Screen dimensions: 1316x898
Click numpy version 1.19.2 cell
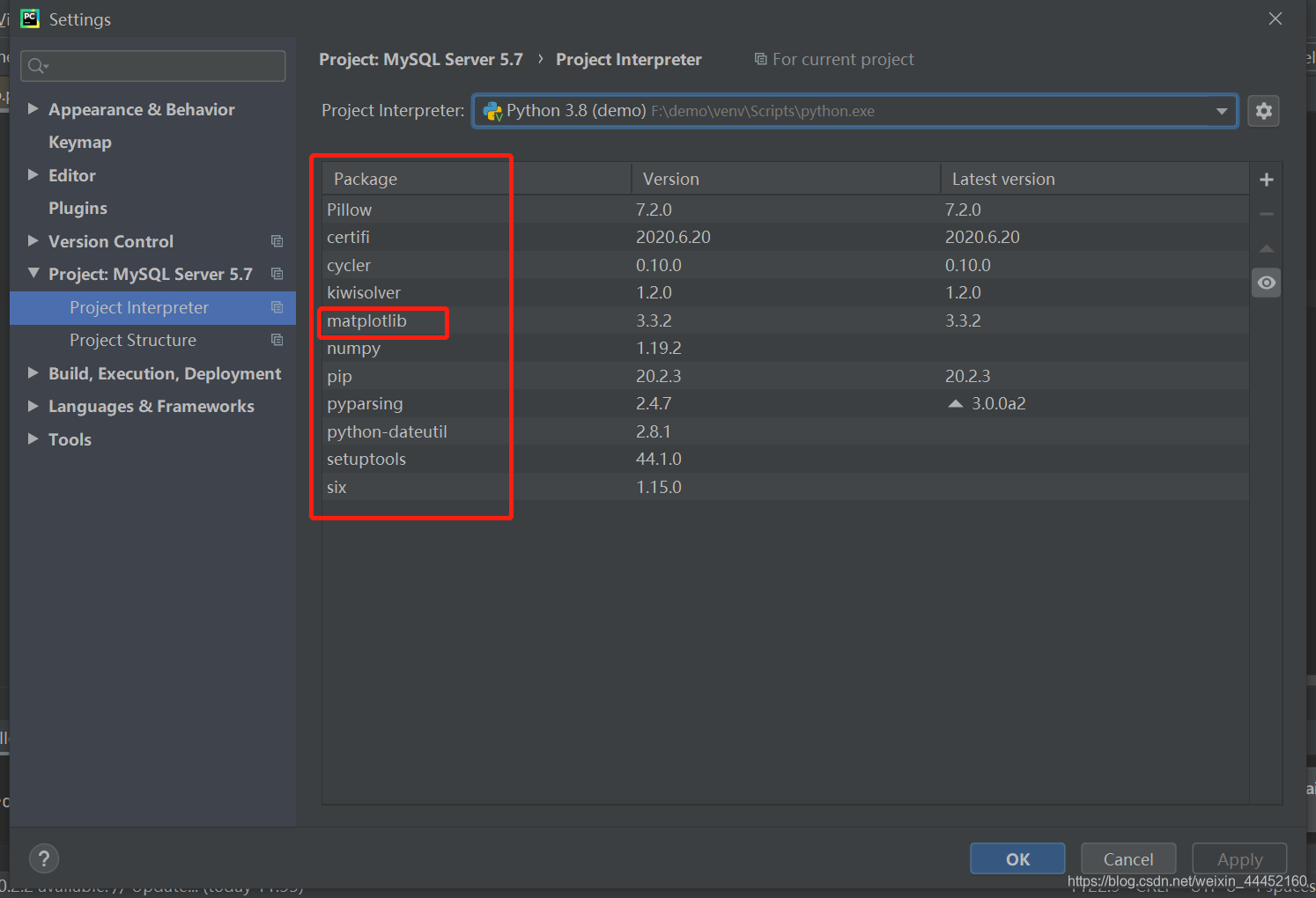(x=659, y=348)
